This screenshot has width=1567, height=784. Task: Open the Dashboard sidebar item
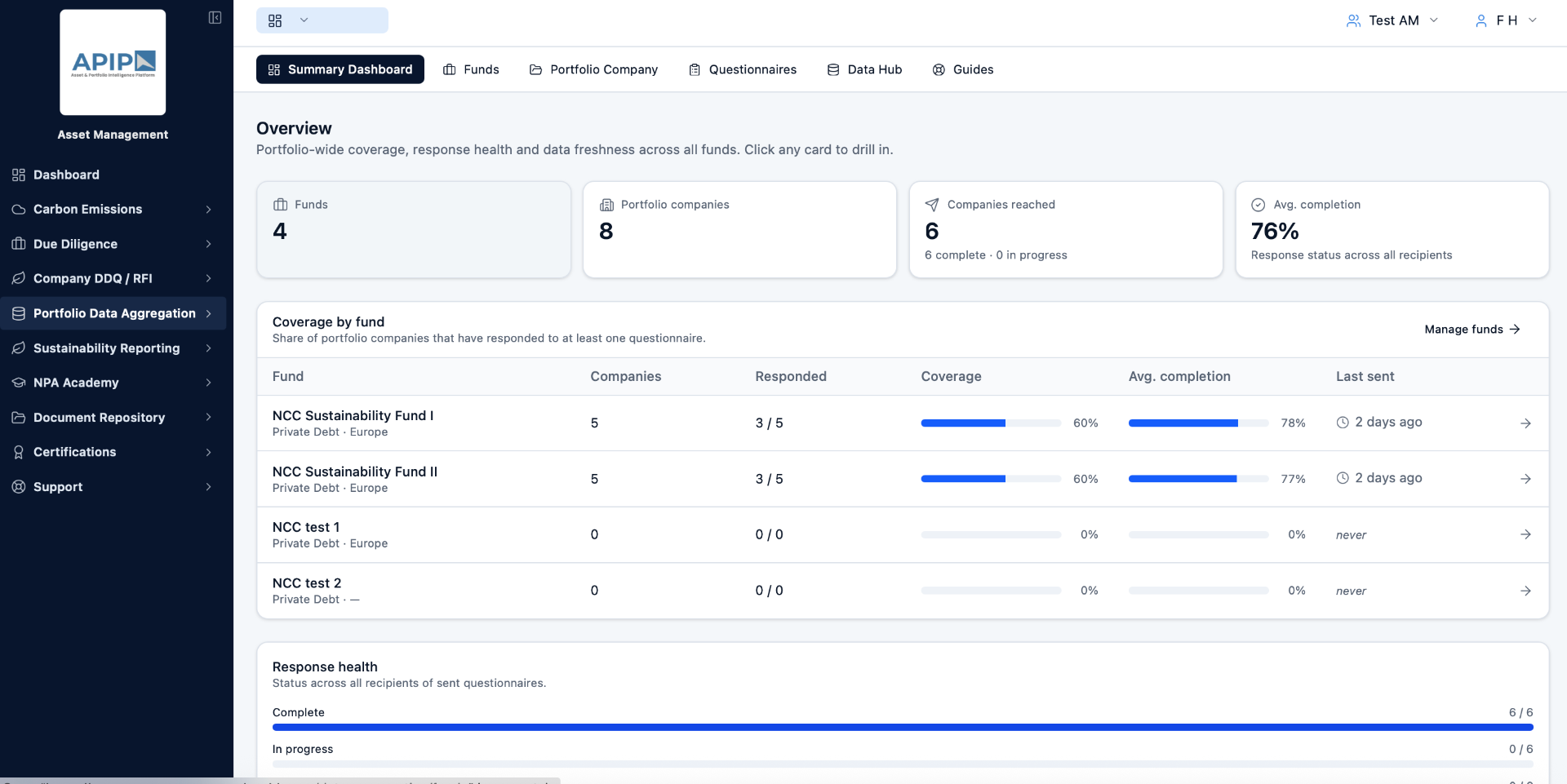coord(113,175)
